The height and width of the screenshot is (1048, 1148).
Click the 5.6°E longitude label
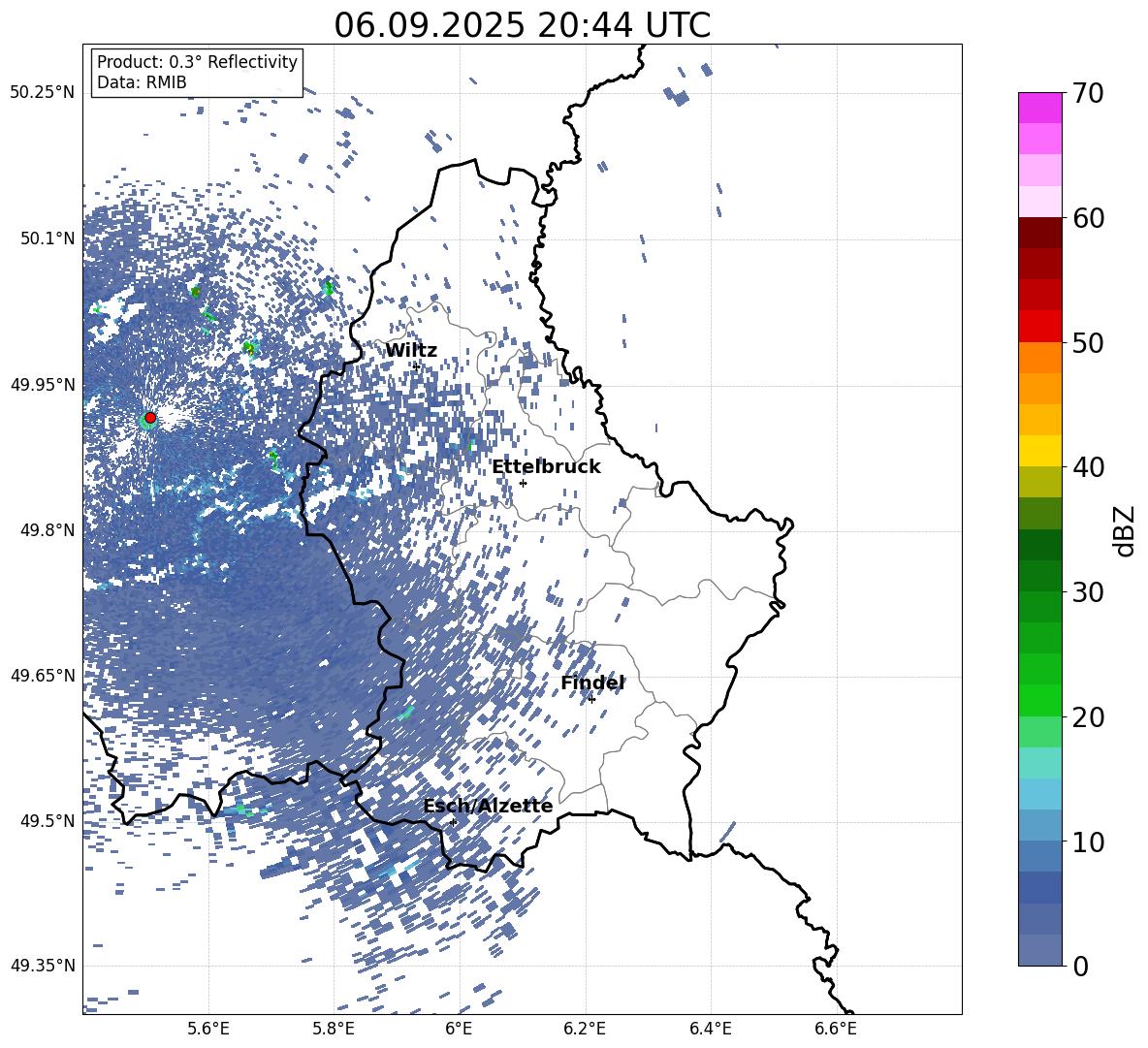click(208, 1029)
